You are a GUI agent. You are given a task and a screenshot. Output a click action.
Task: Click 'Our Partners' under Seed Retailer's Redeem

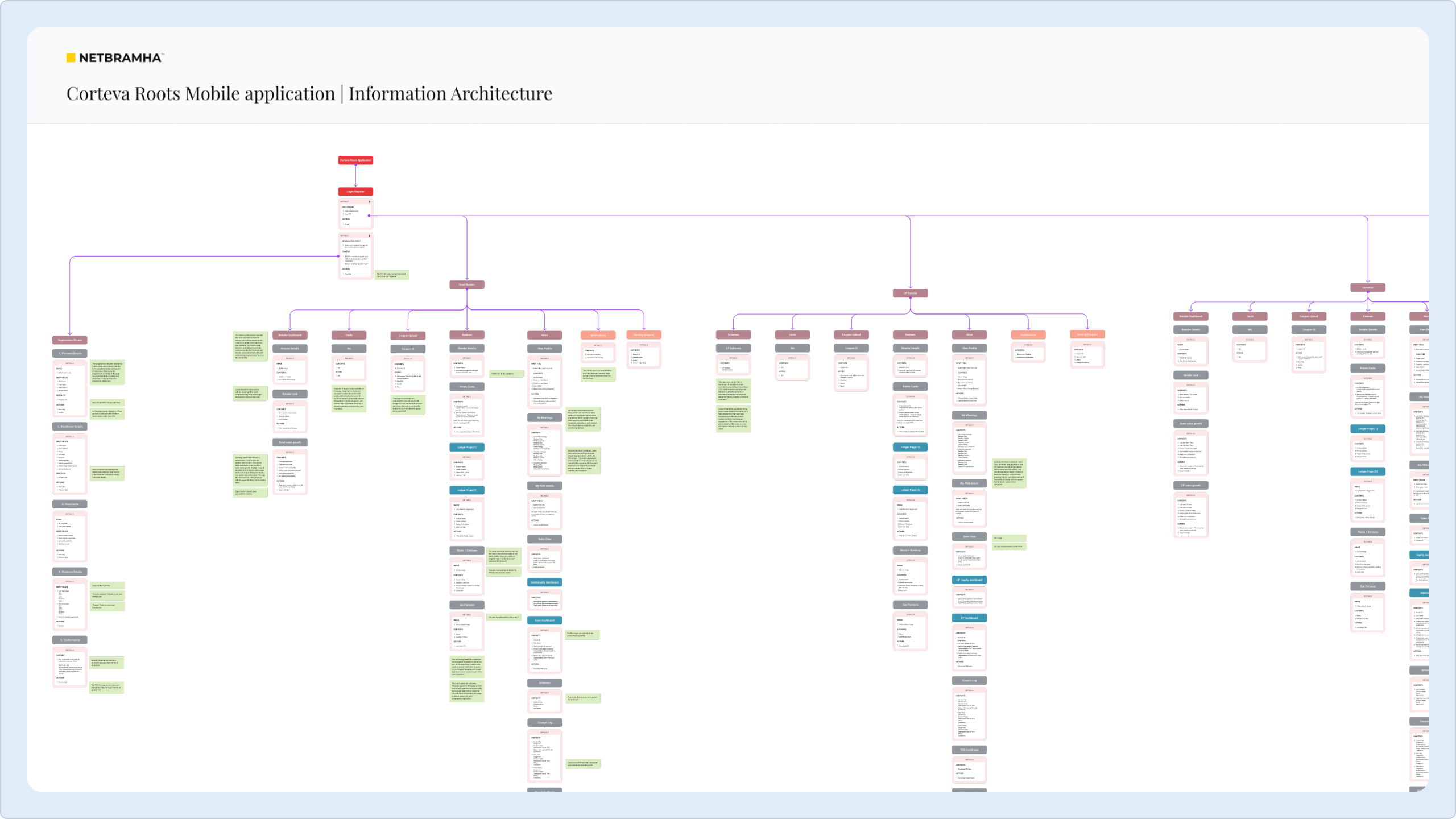coord(467,605)
